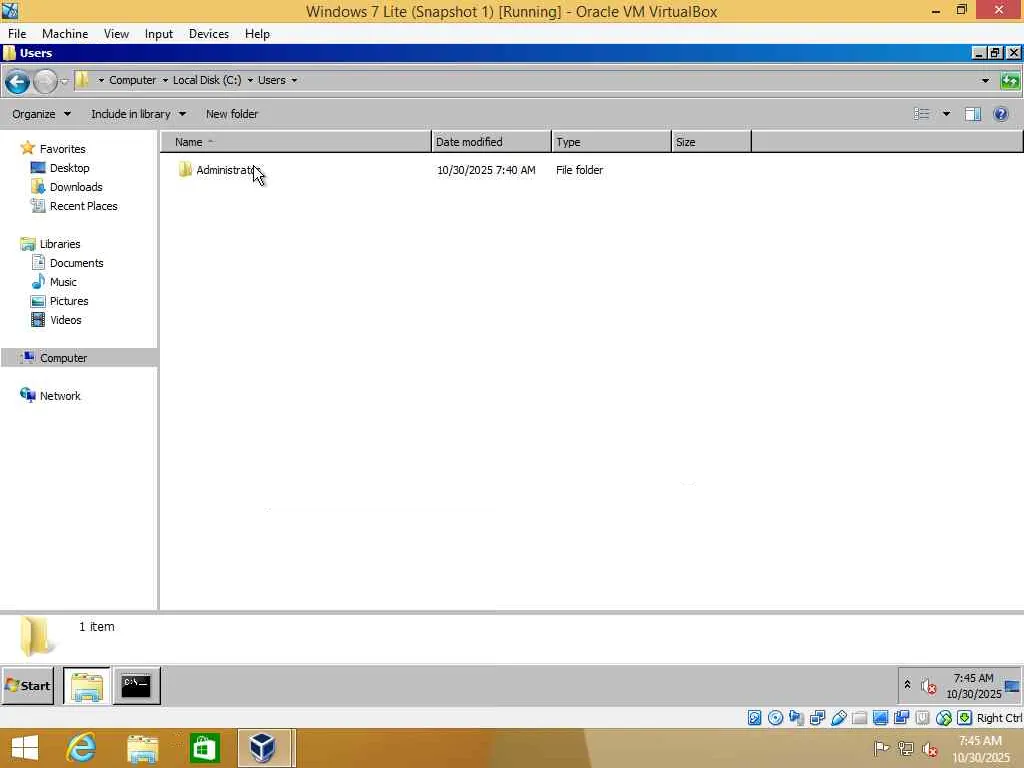Expand the arrow after Computer in address bar
The image size is (1024, 768).
165,80
